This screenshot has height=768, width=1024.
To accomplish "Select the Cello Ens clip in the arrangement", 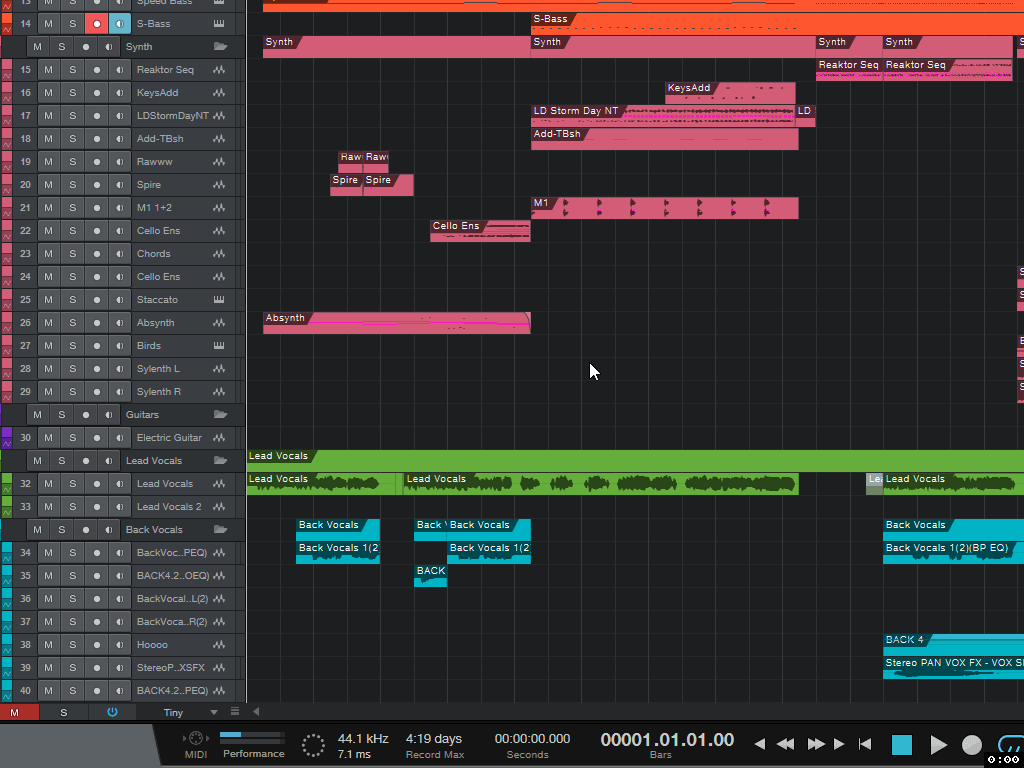I will 480,231.
